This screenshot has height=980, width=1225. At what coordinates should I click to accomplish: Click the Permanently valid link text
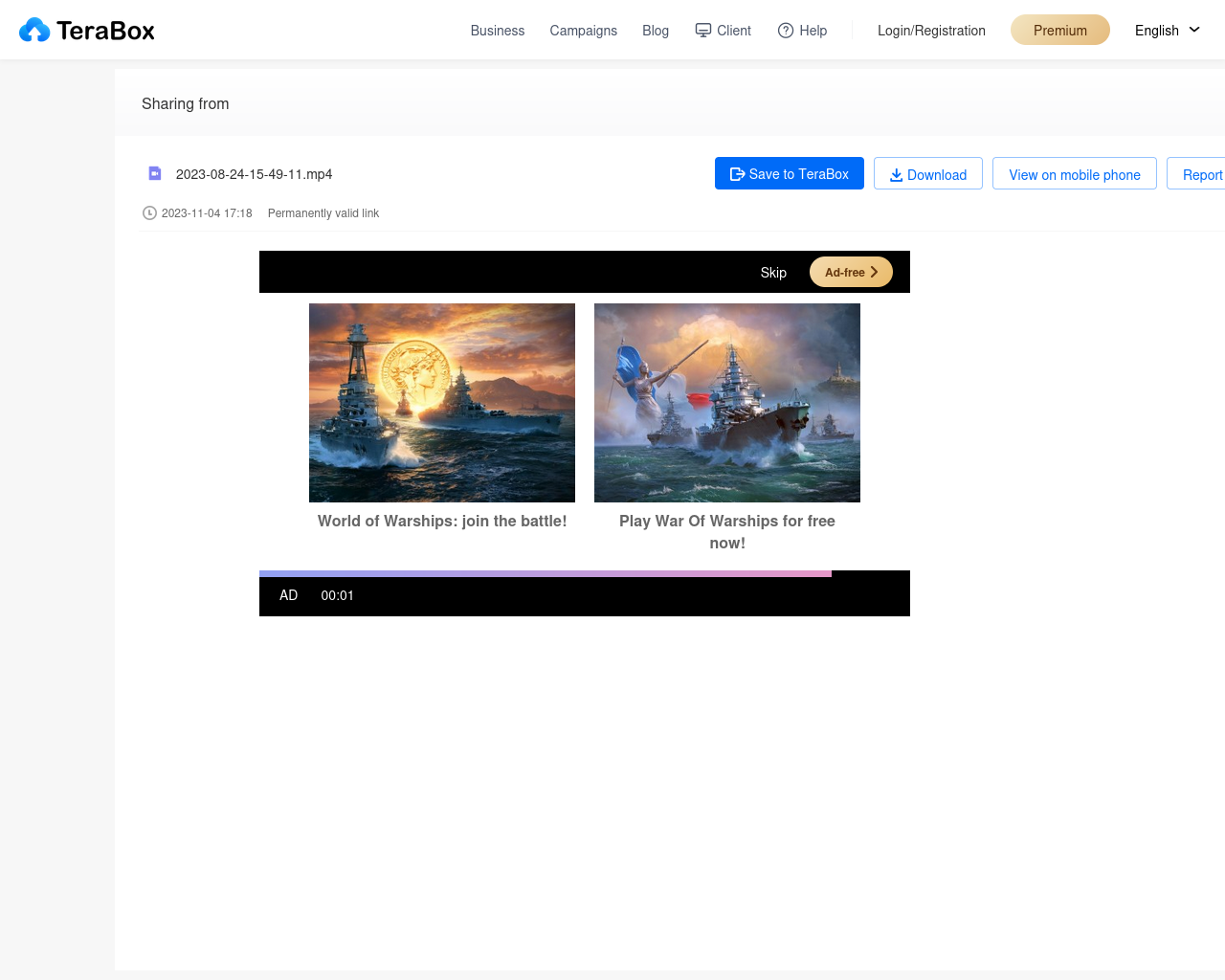[323, 213]
